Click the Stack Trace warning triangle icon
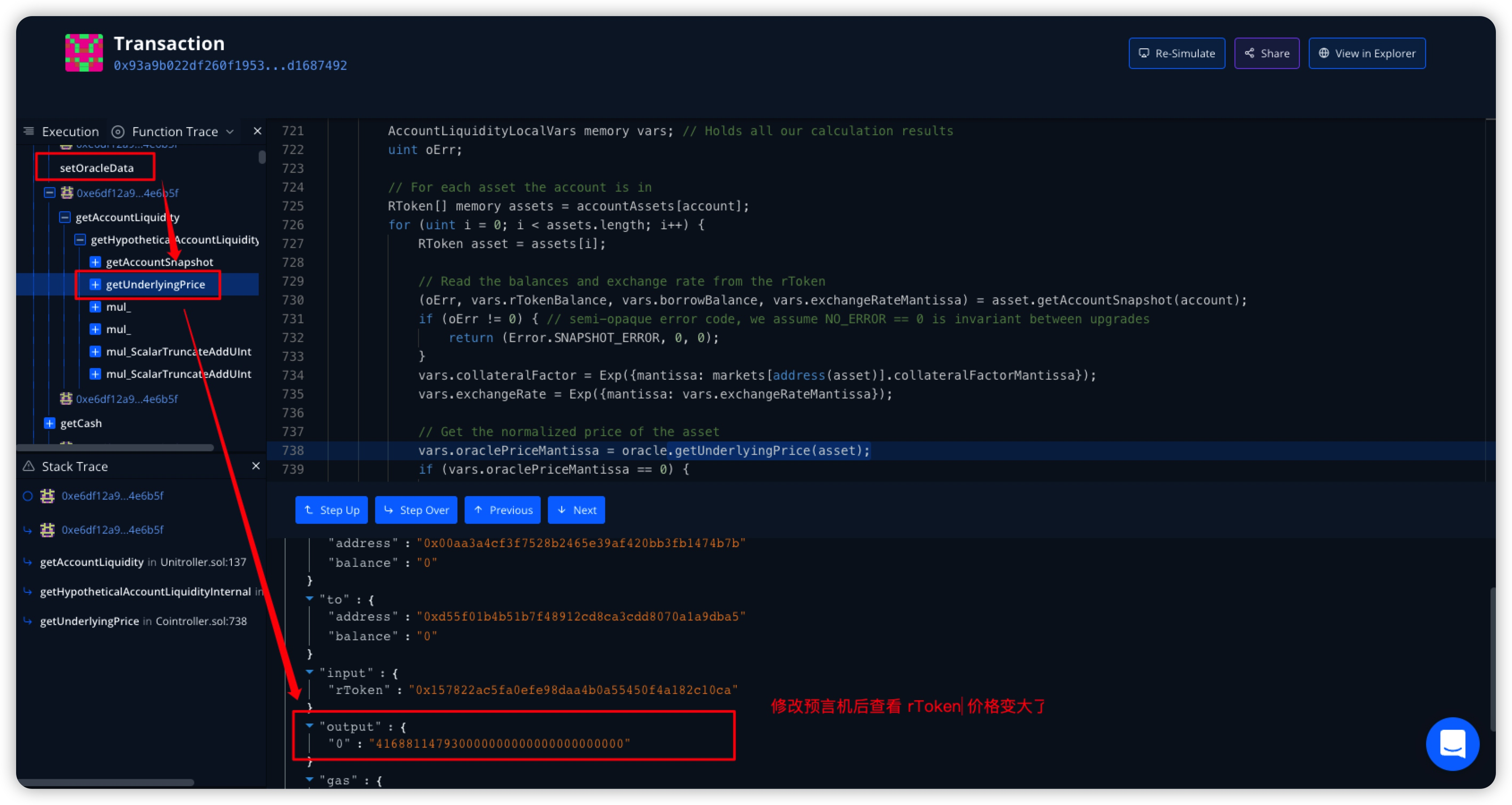The width and height of the screenshot is (1512, 805). coord(28,466)
